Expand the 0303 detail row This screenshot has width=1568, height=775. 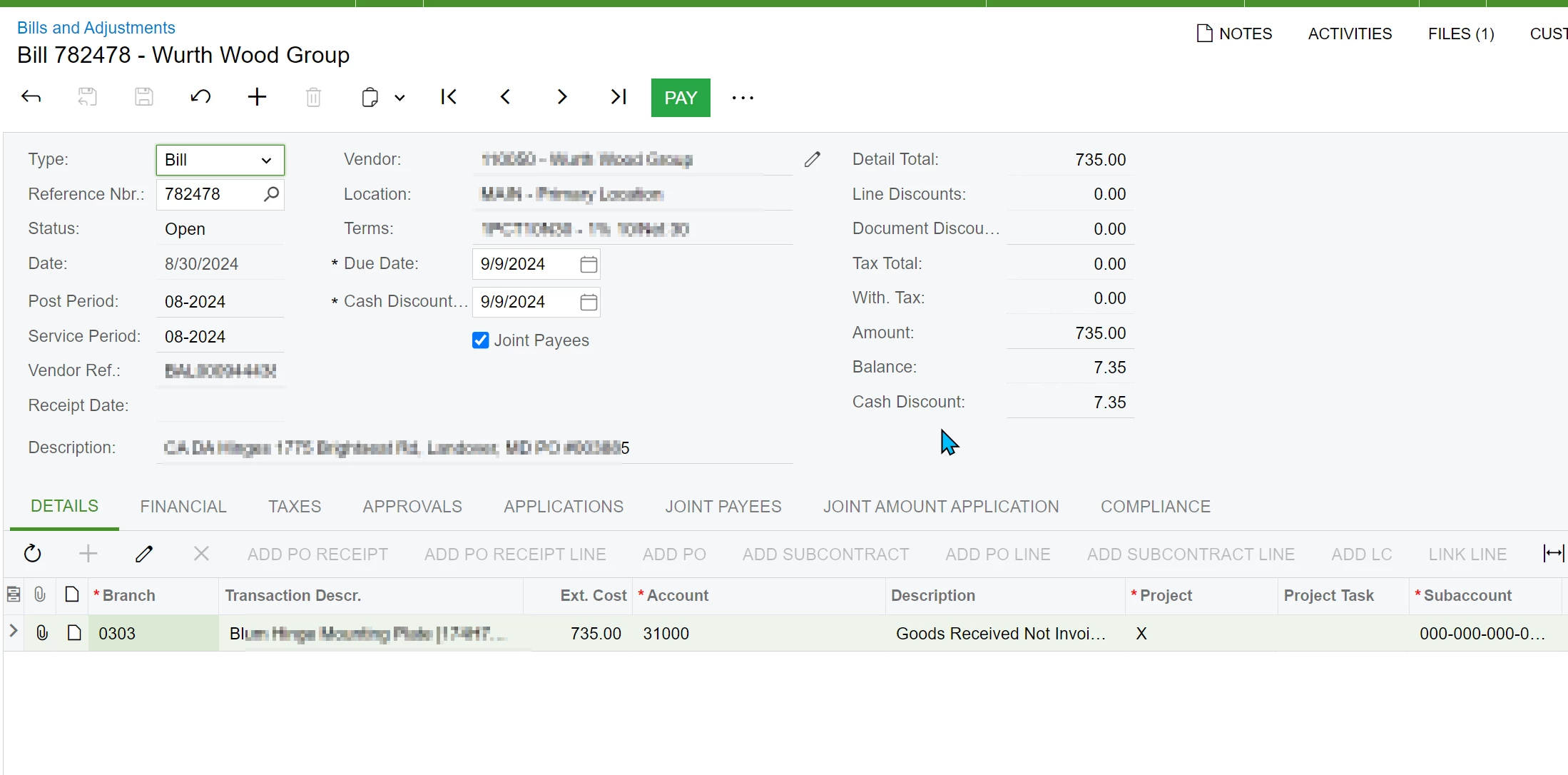click(x=14, y=632)
